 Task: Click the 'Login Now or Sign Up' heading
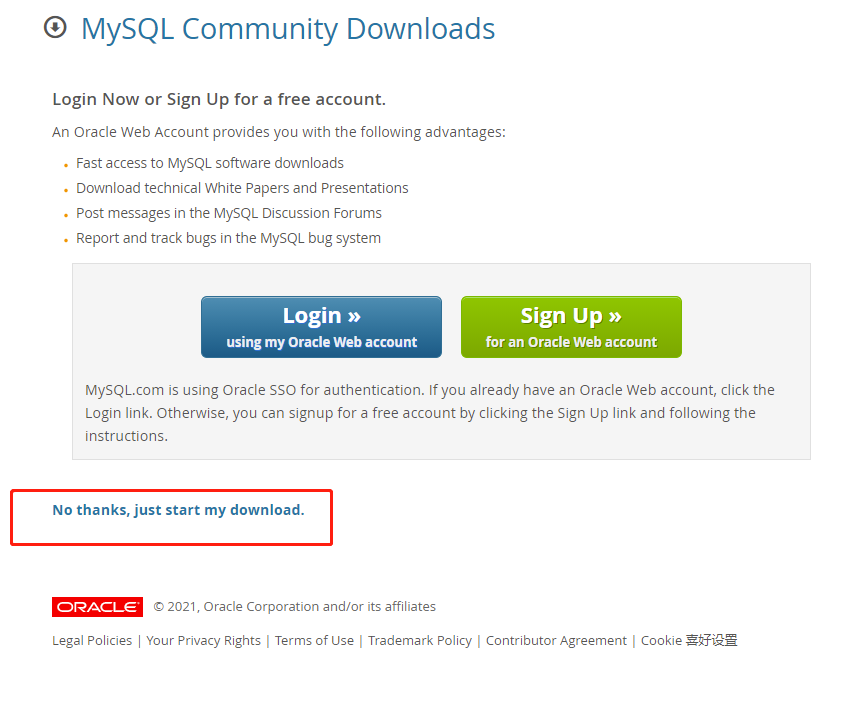[219, 99]
